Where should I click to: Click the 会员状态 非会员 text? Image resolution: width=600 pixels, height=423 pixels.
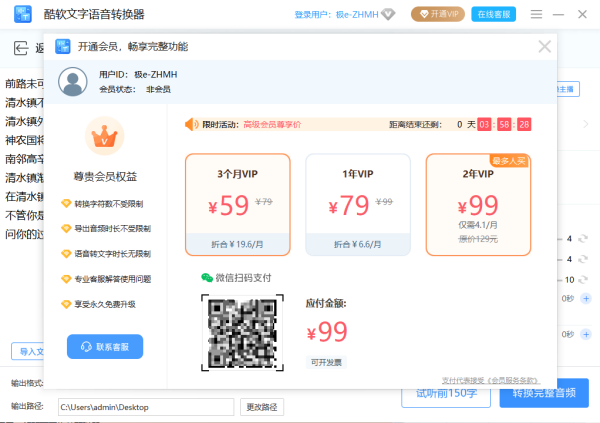point(135,89)
